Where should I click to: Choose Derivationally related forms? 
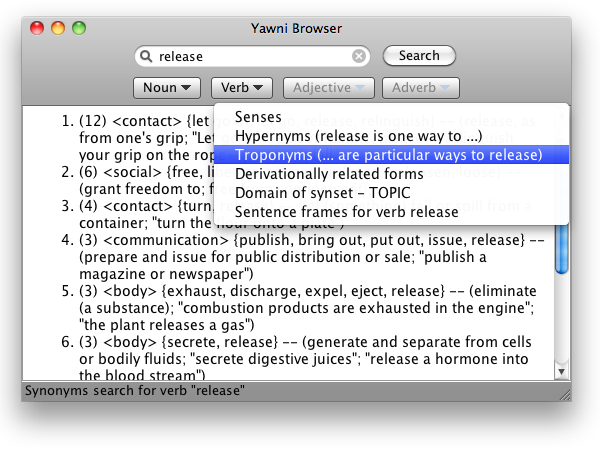click(x=391, y=174)
